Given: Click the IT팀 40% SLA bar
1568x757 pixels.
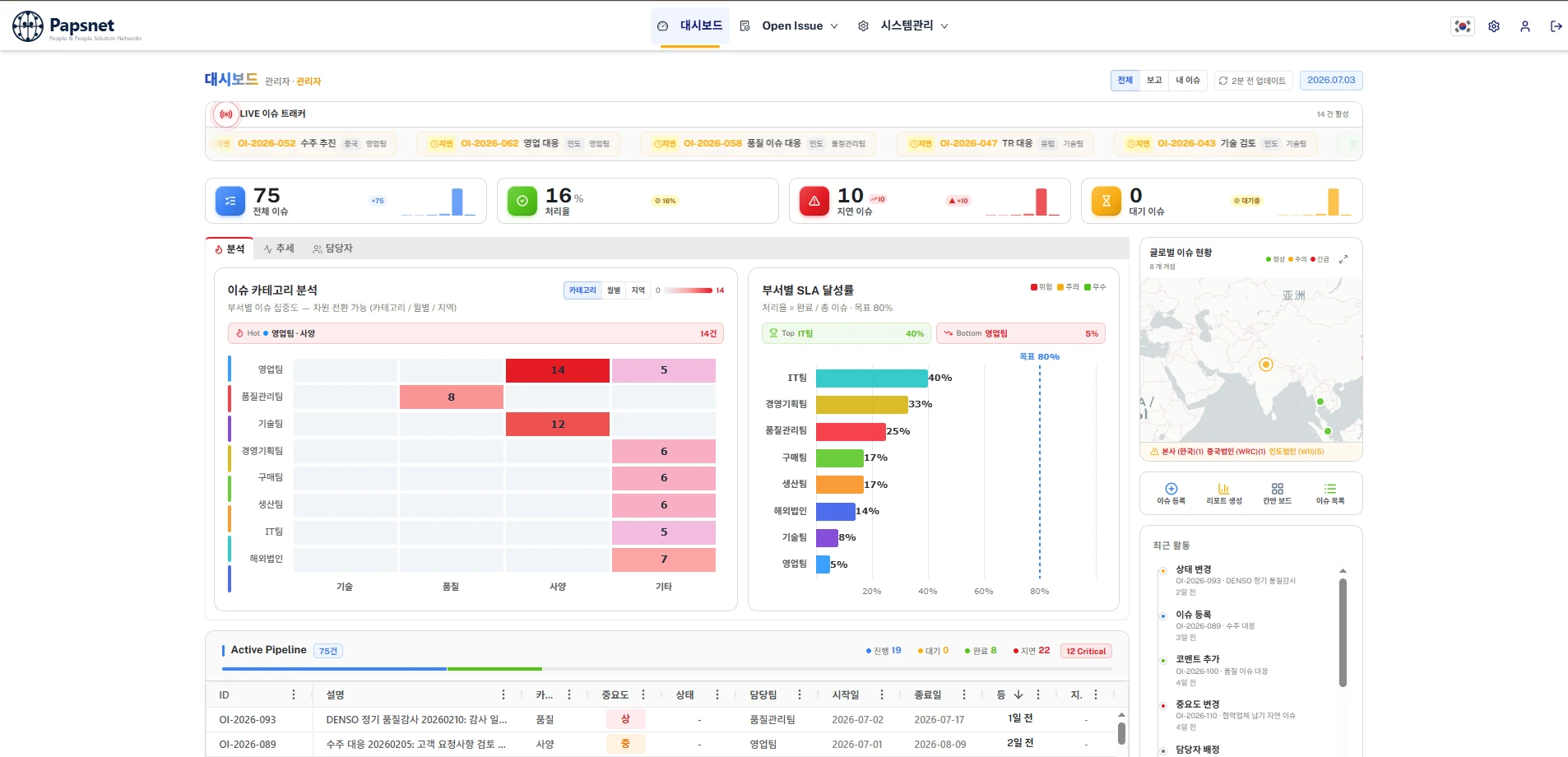Looking at the screenshot, I should click(872, 378).
